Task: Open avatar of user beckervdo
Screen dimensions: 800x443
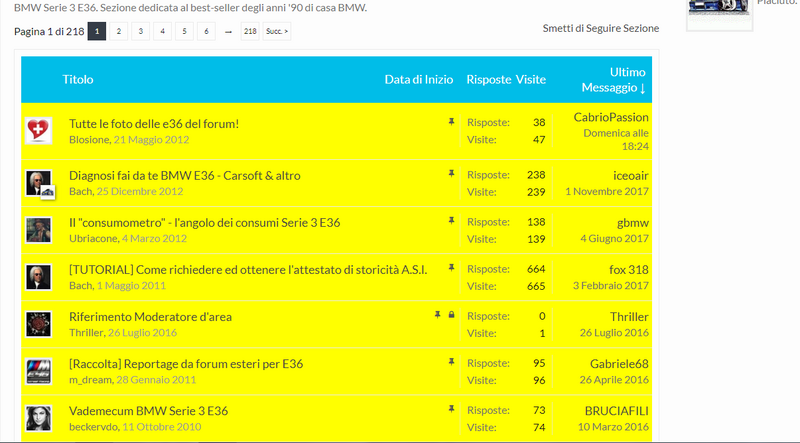Action: pyautogui.click(x=38, y=419)
